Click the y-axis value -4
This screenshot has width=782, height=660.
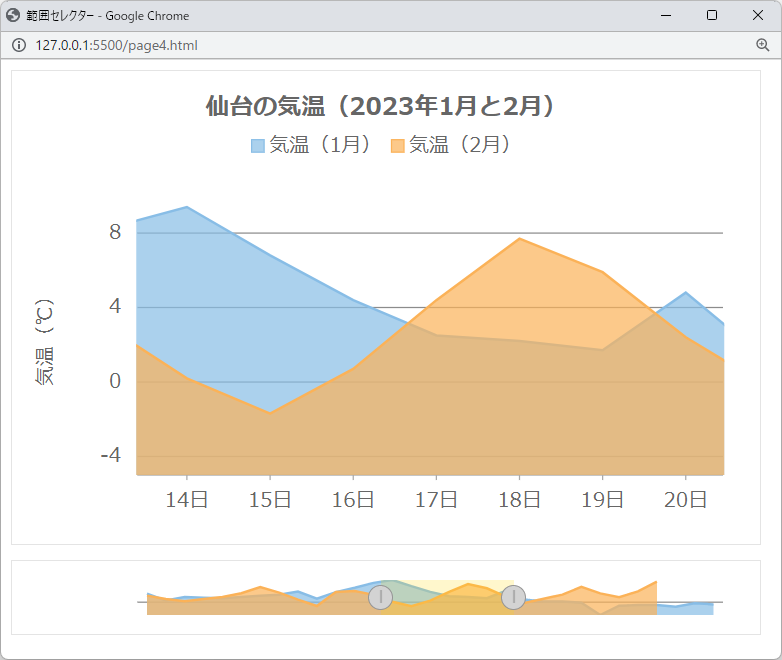pos(111,455)
